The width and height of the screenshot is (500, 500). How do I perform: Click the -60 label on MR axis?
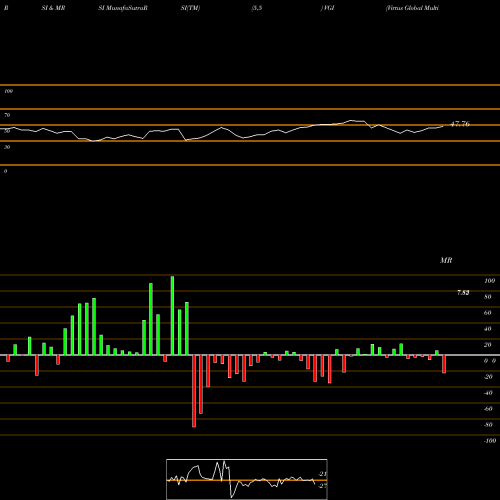pos(488,409)
